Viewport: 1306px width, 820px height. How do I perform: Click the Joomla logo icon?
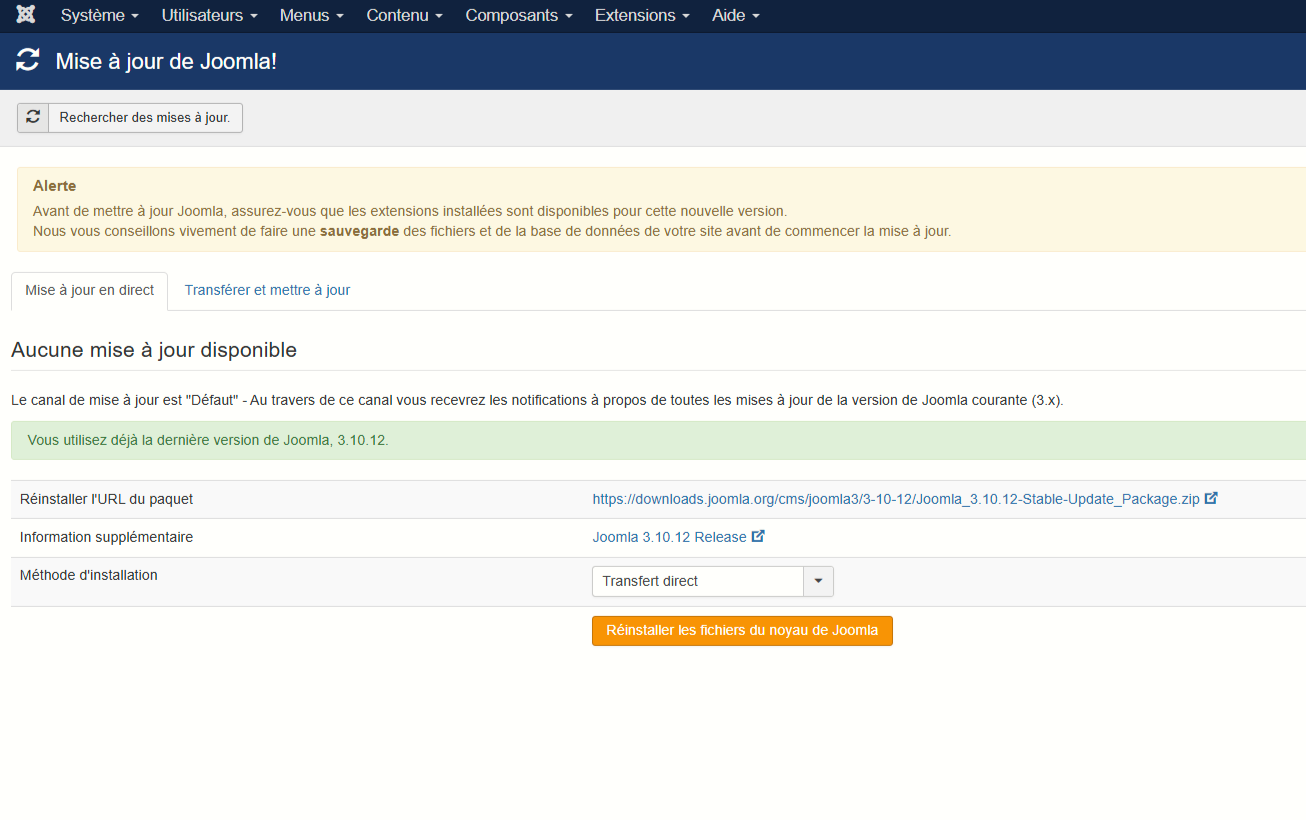26,15
